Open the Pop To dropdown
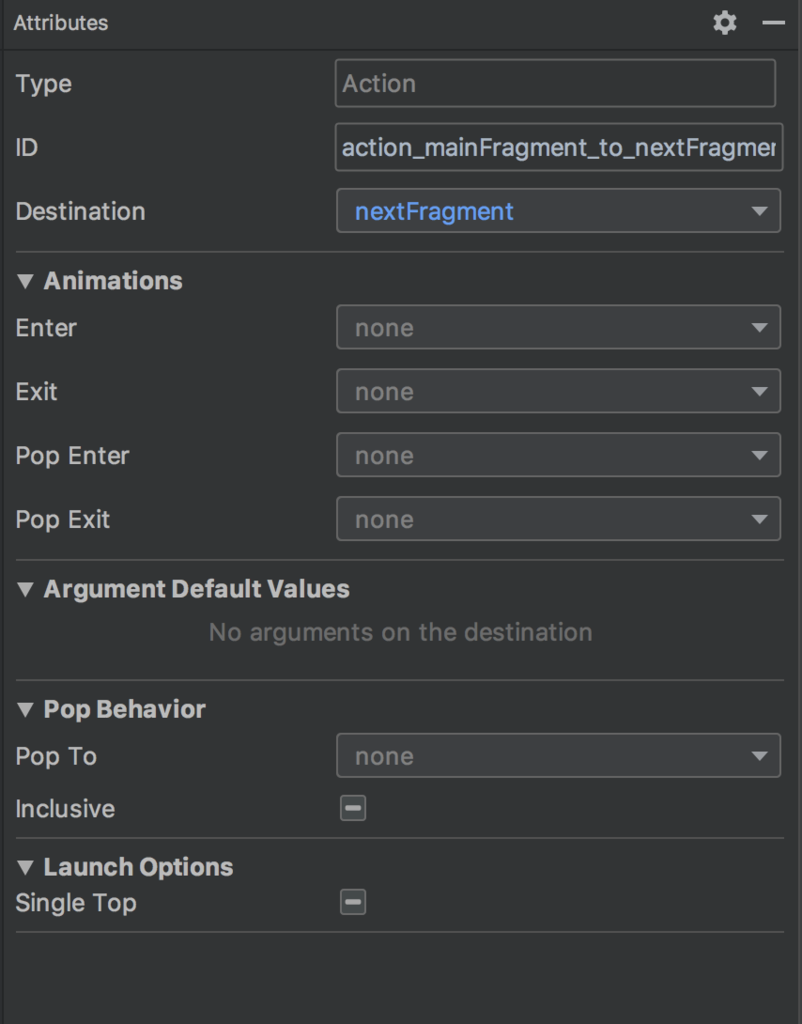 point(558,755)
